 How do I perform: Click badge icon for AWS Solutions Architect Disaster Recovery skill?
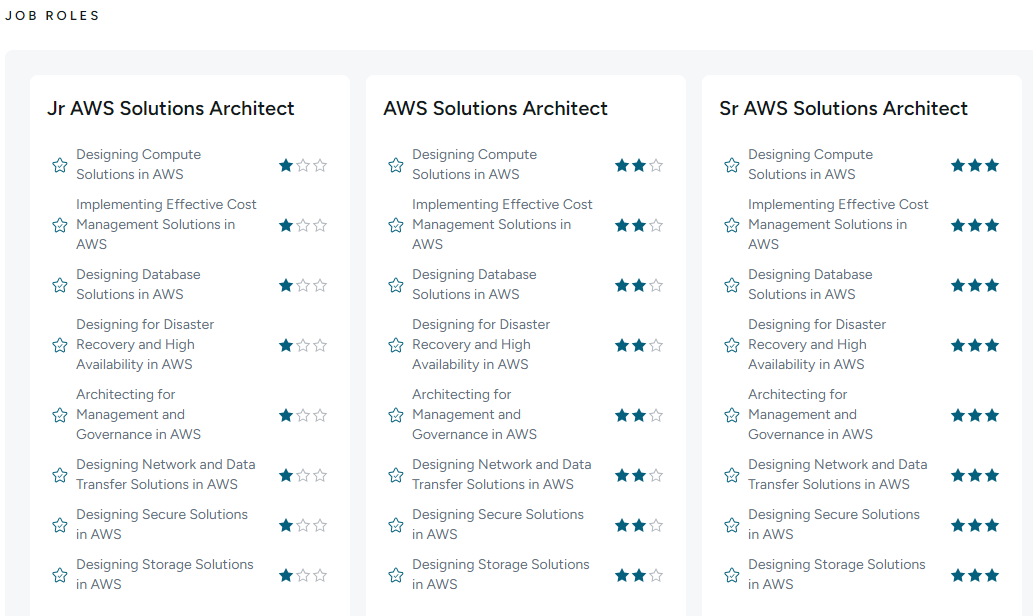coord(395,345)
